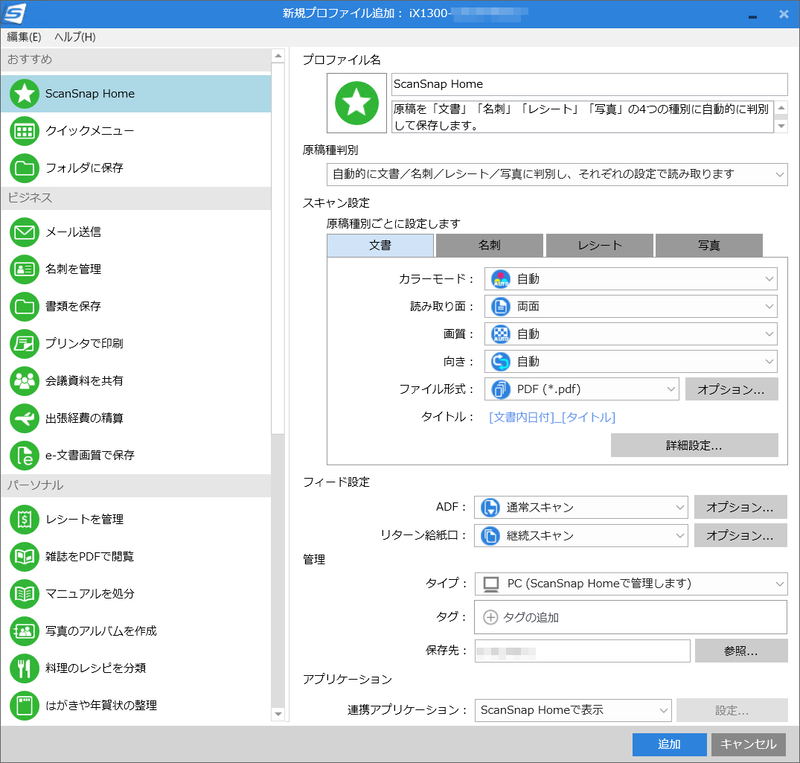This screenshot has width=800, height=763.
Task: Open the 編集(E) menu
Action: [24, 37]
